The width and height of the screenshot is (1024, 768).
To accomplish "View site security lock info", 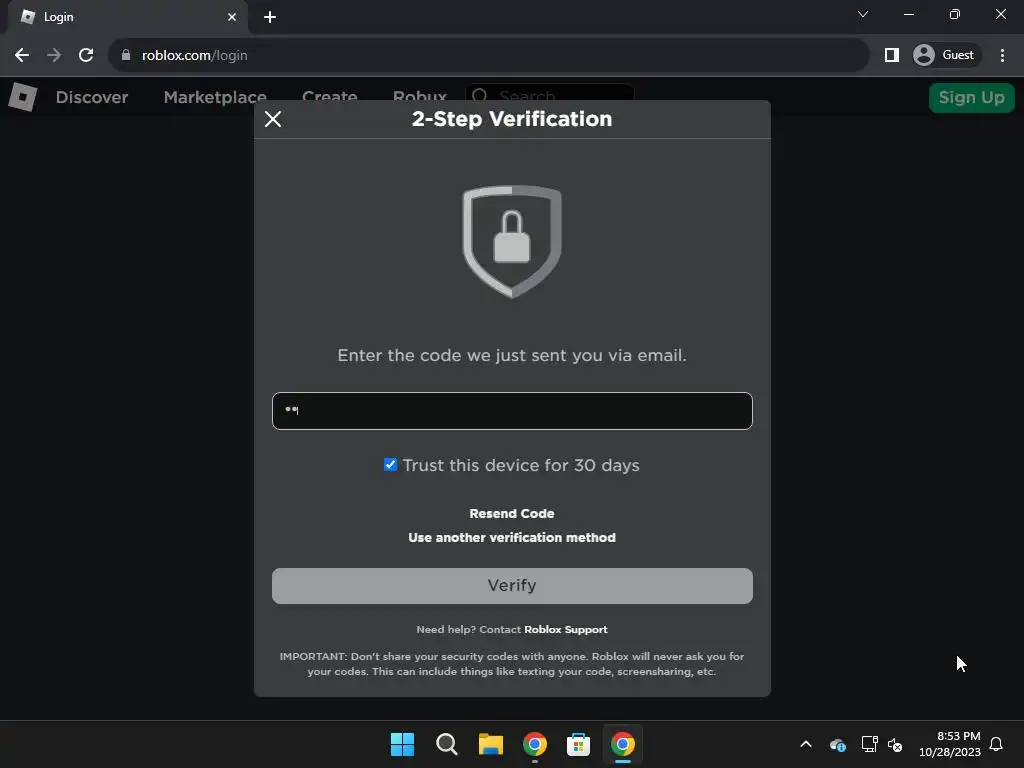I will pos(126,56).
